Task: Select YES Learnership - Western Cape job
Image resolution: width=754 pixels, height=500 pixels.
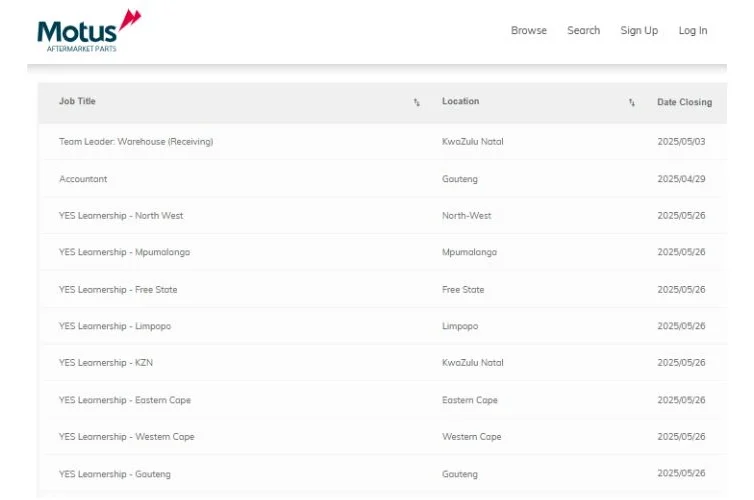Action: [x=126, y=437]
